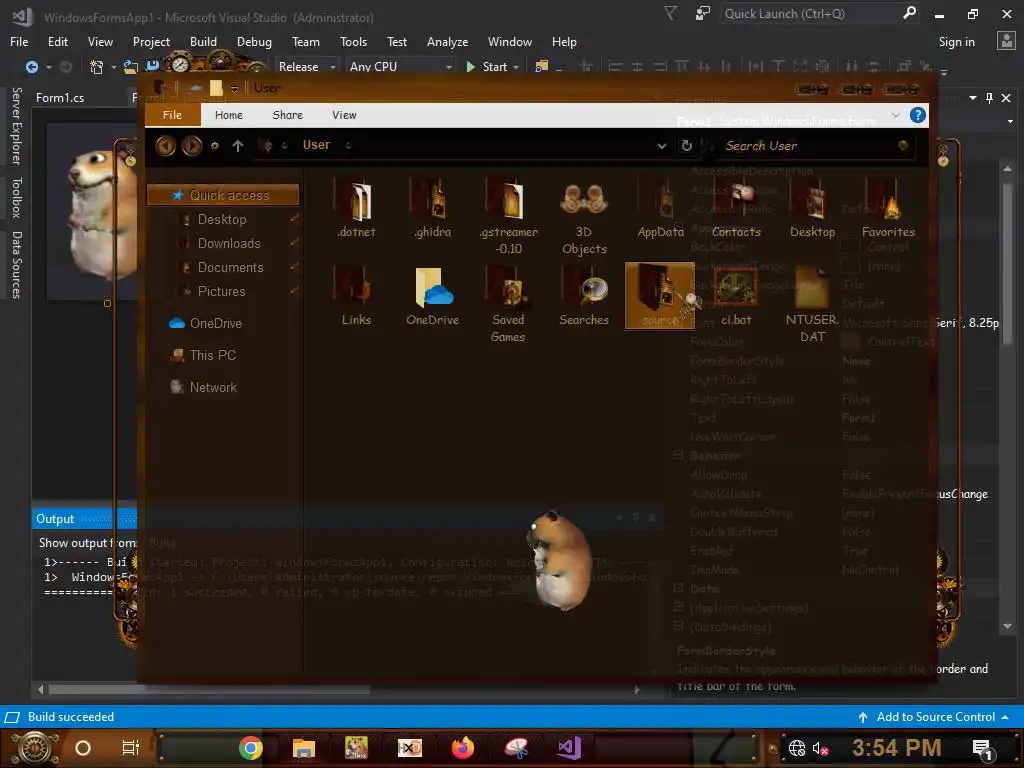Open the Desktop folder in file grid

(812, 210)
